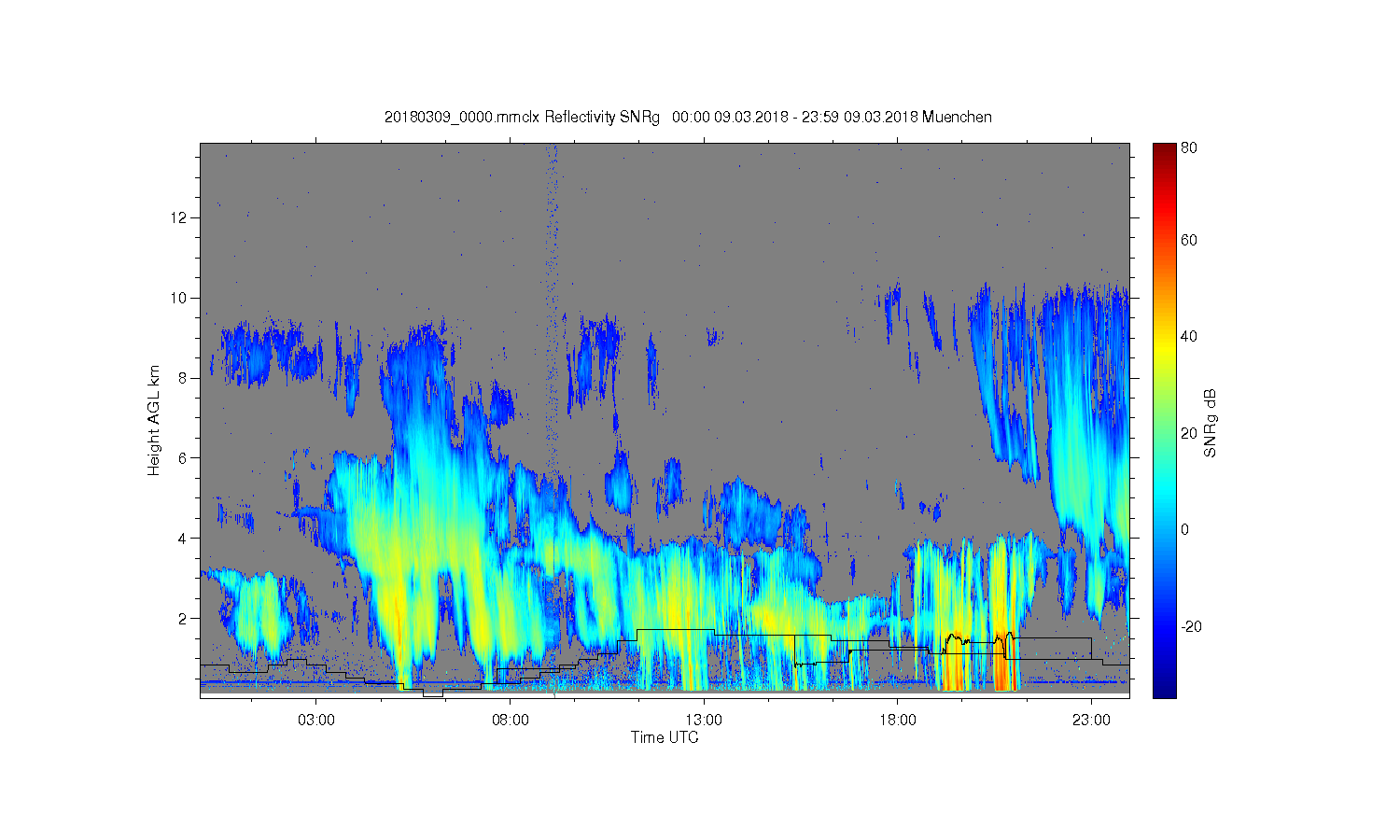1400x840 pixels.
Task: Click the plot title text starting with 20180309_0000.mmclx
Action: tap(688, 118)
